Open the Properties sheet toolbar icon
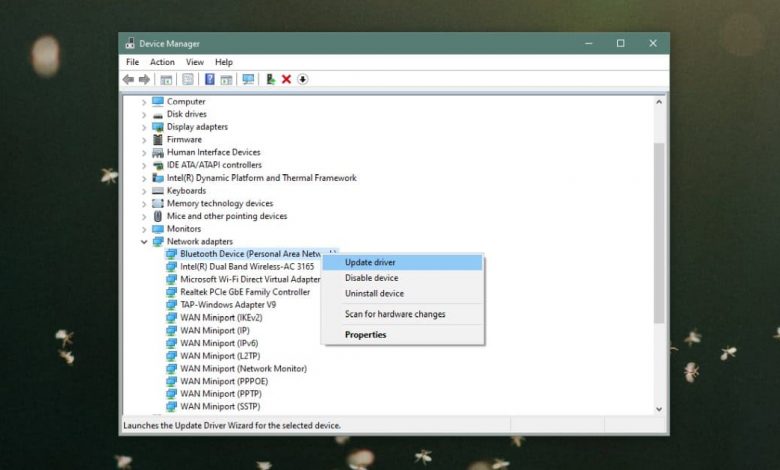Screen dimensions: 780x470 point(188,80)
